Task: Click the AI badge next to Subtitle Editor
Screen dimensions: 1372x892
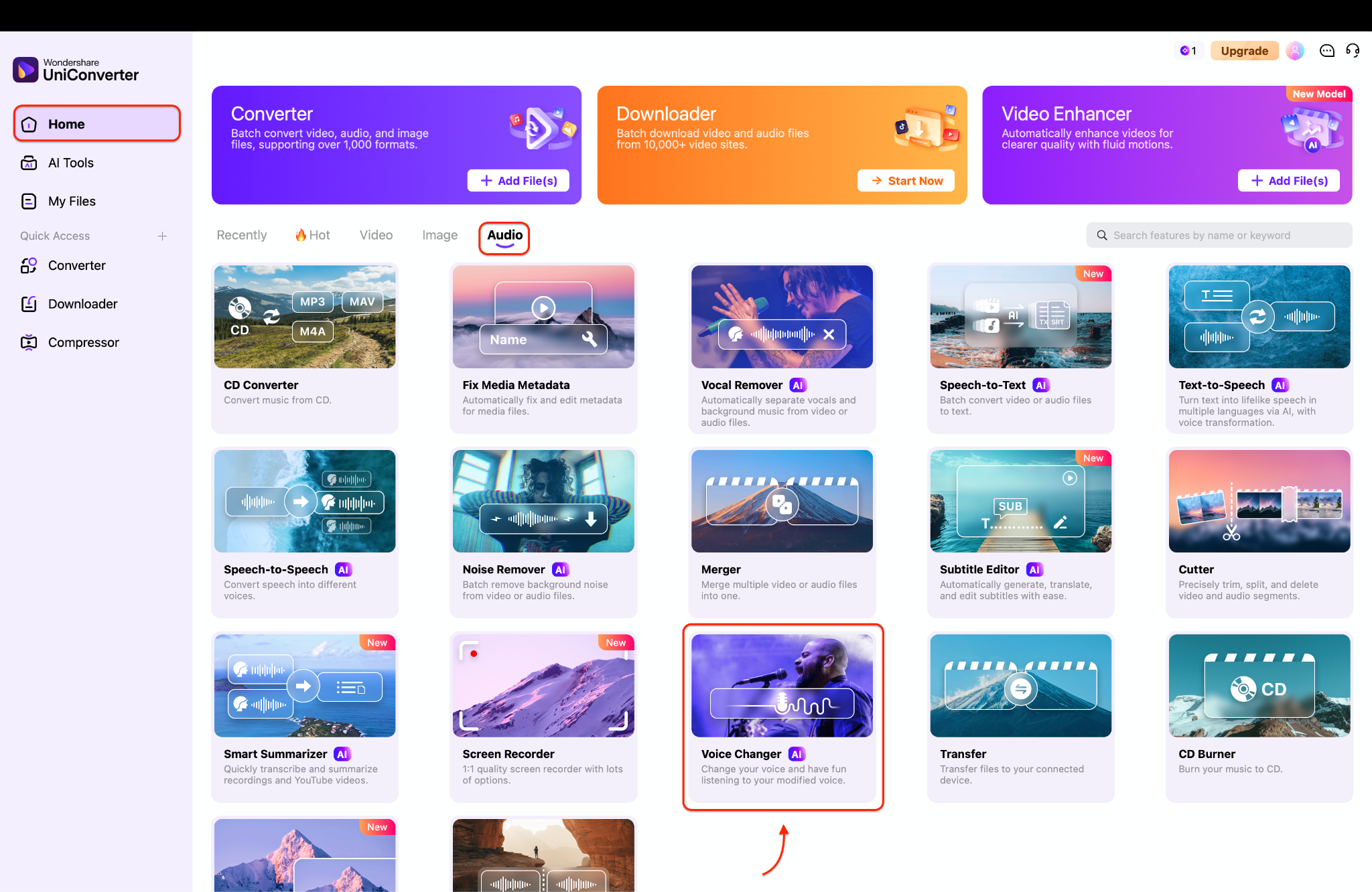Action: 1034,570
